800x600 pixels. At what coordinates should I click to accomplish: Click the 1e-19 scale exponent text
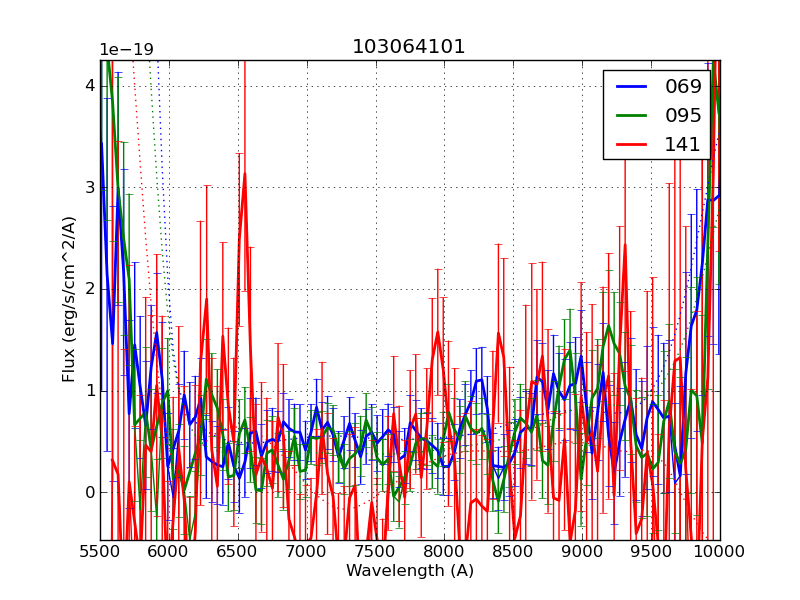point(126,50)
